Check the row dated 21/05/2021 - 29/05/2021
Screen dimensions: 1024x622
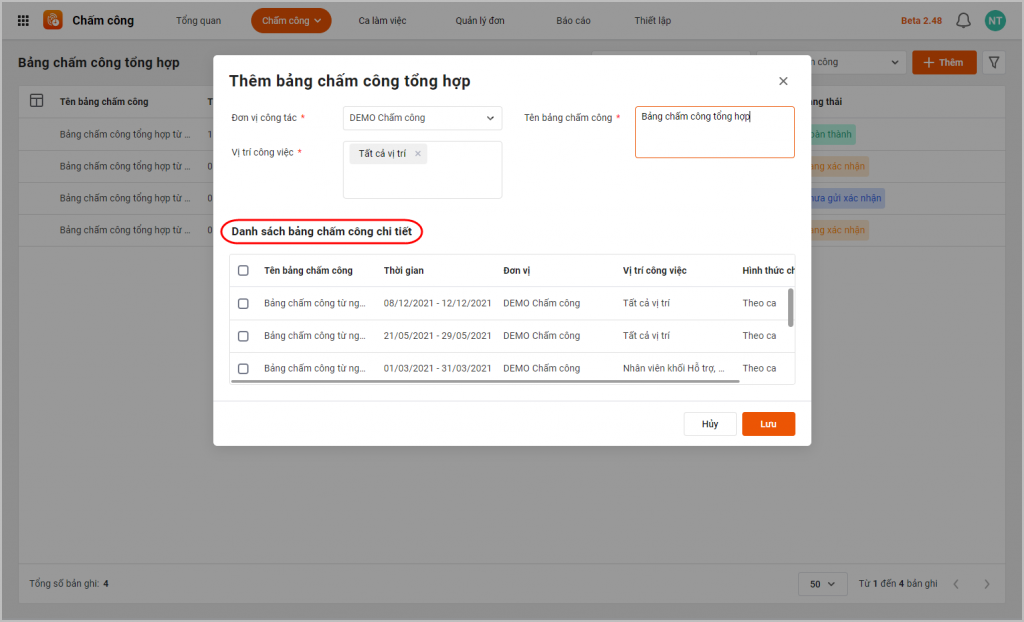click(243, 336)
